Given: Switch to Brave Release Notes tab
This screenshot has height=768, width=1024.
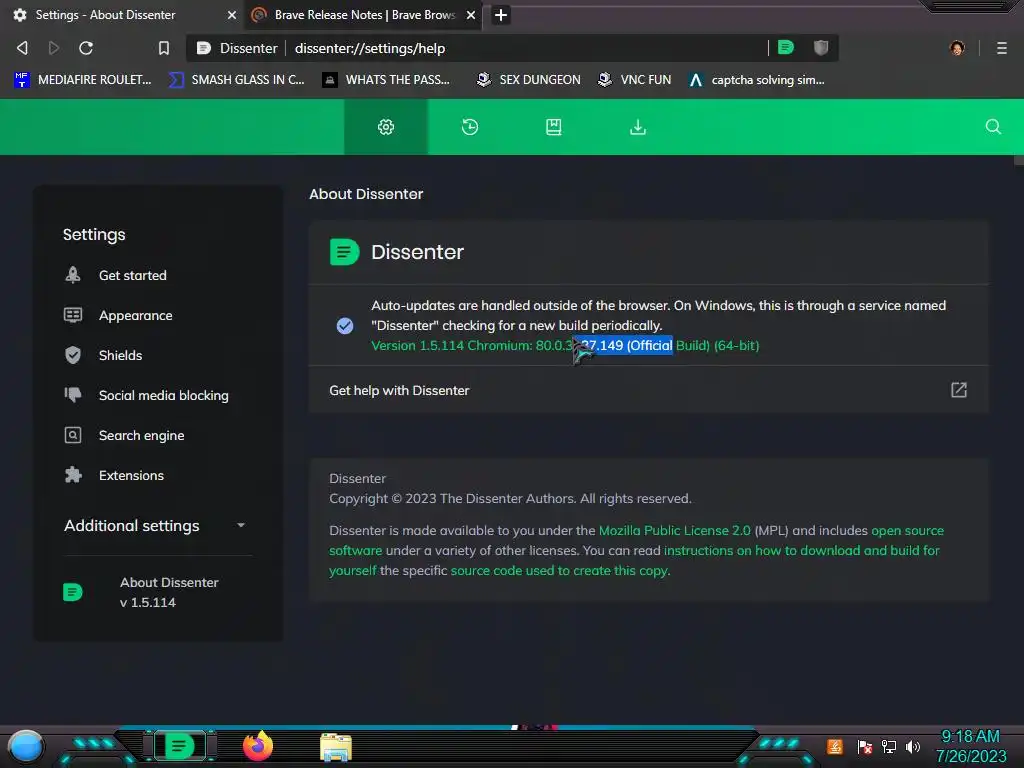Looking at the screenshot, I should click(364, 15).
